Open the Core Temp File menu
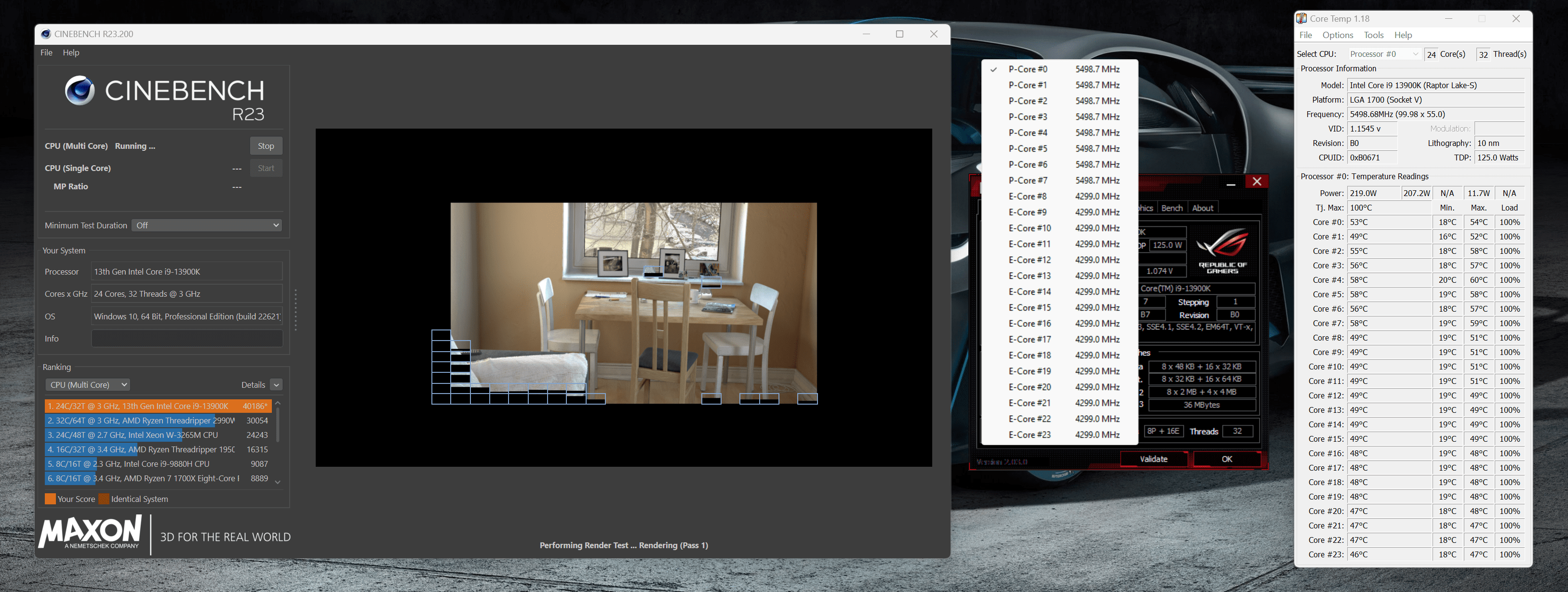The width and height of the screenshot is (1568, 592). coord(1306,35)
